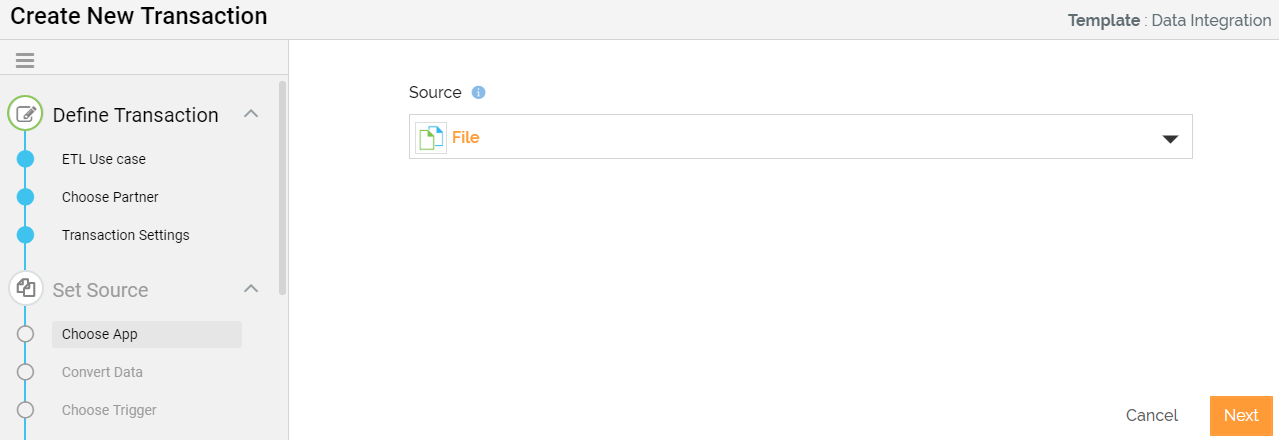Collapse the Define Transaction section
1279x440 pixels.
pos(252,114)
